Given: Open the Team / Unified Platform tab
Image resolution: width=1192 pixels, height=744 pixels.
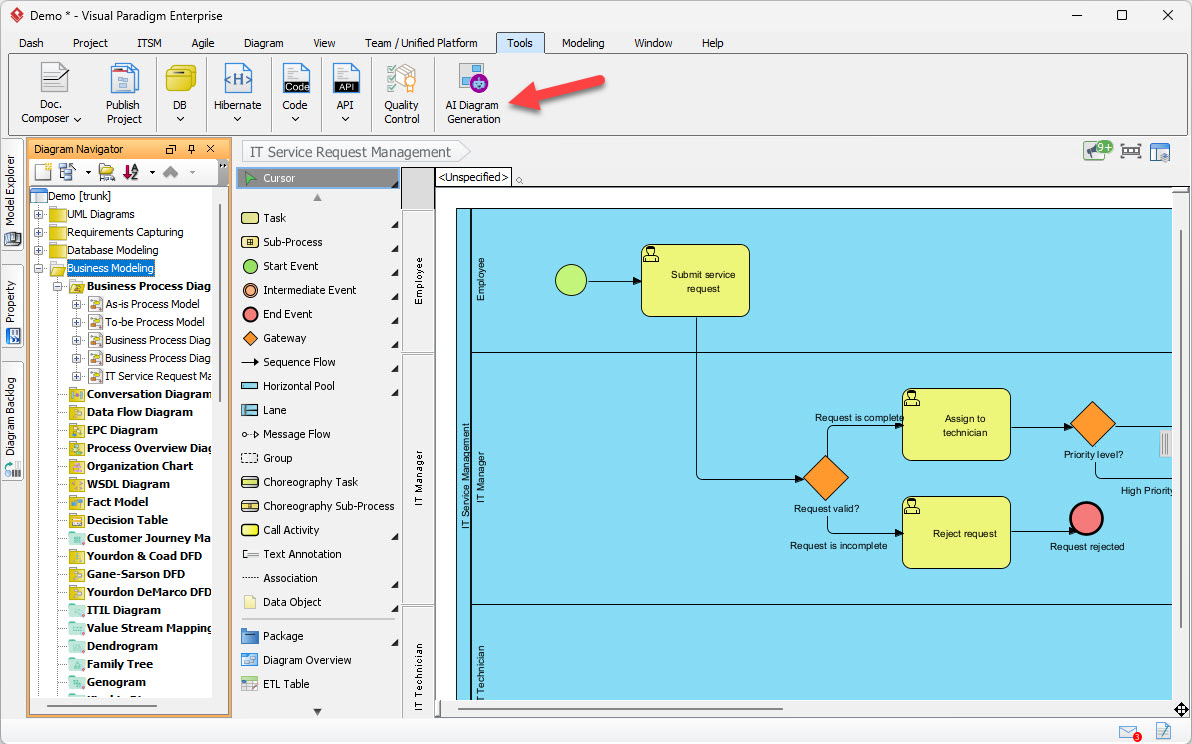Looking at the screenshot, I should tap(421, 43).
